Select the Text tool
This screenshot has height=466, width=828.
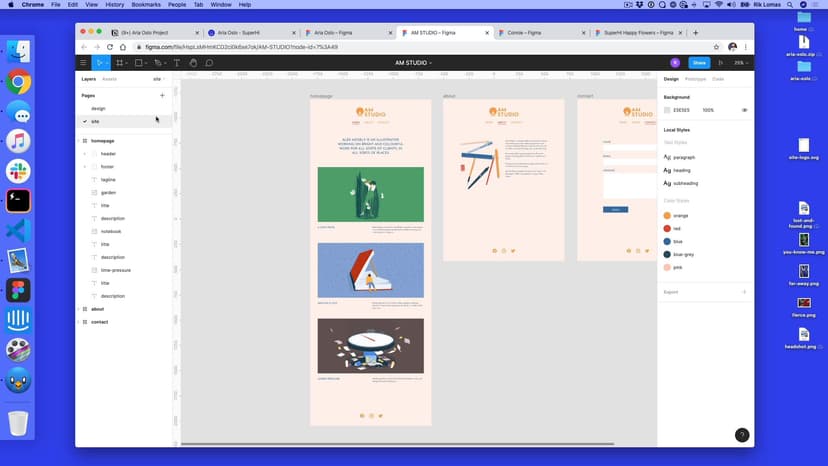point(177,63)
